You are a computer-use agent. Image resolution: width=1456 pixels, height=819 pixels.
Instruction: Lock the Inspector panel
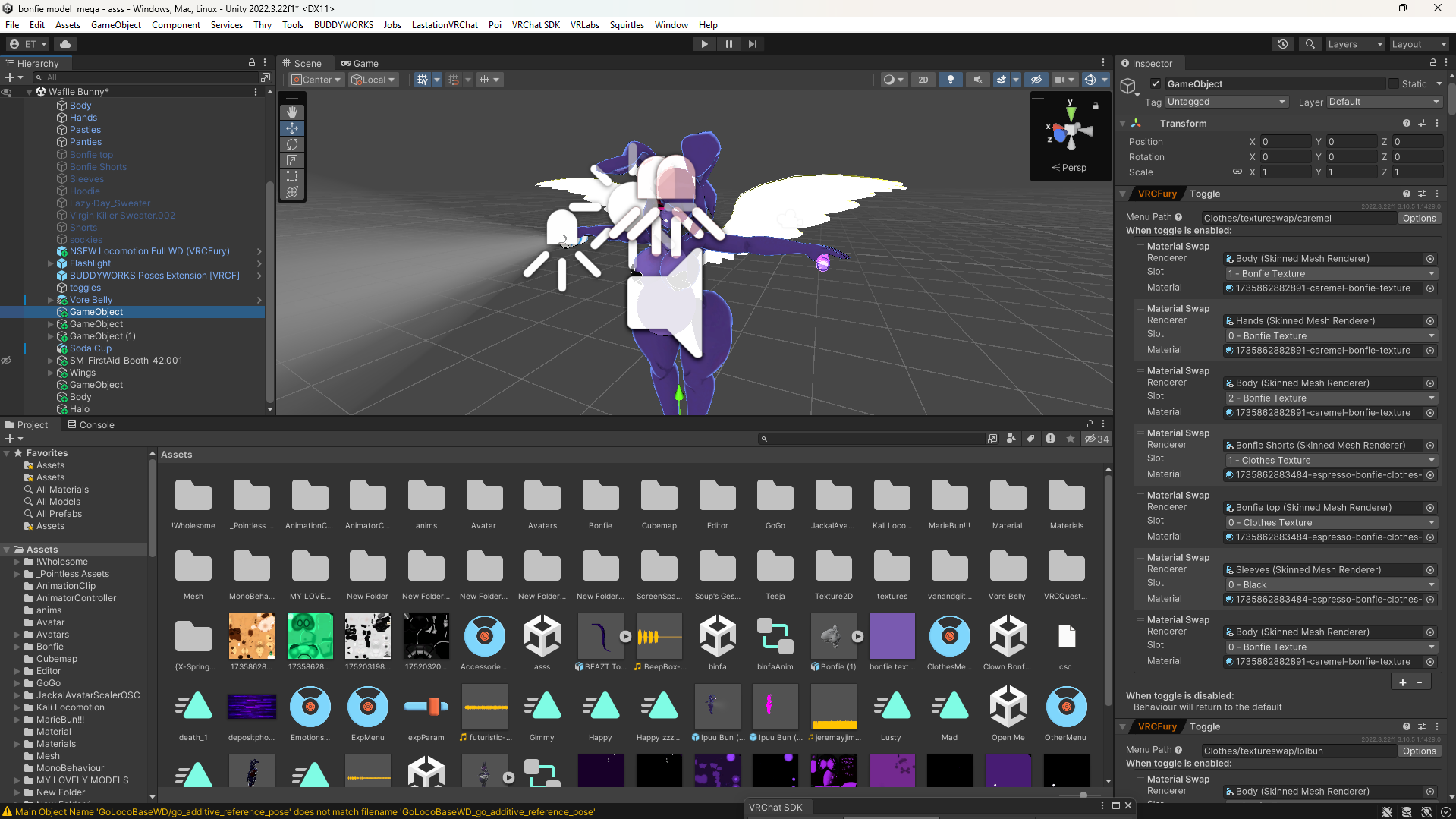coord(1432,63)
